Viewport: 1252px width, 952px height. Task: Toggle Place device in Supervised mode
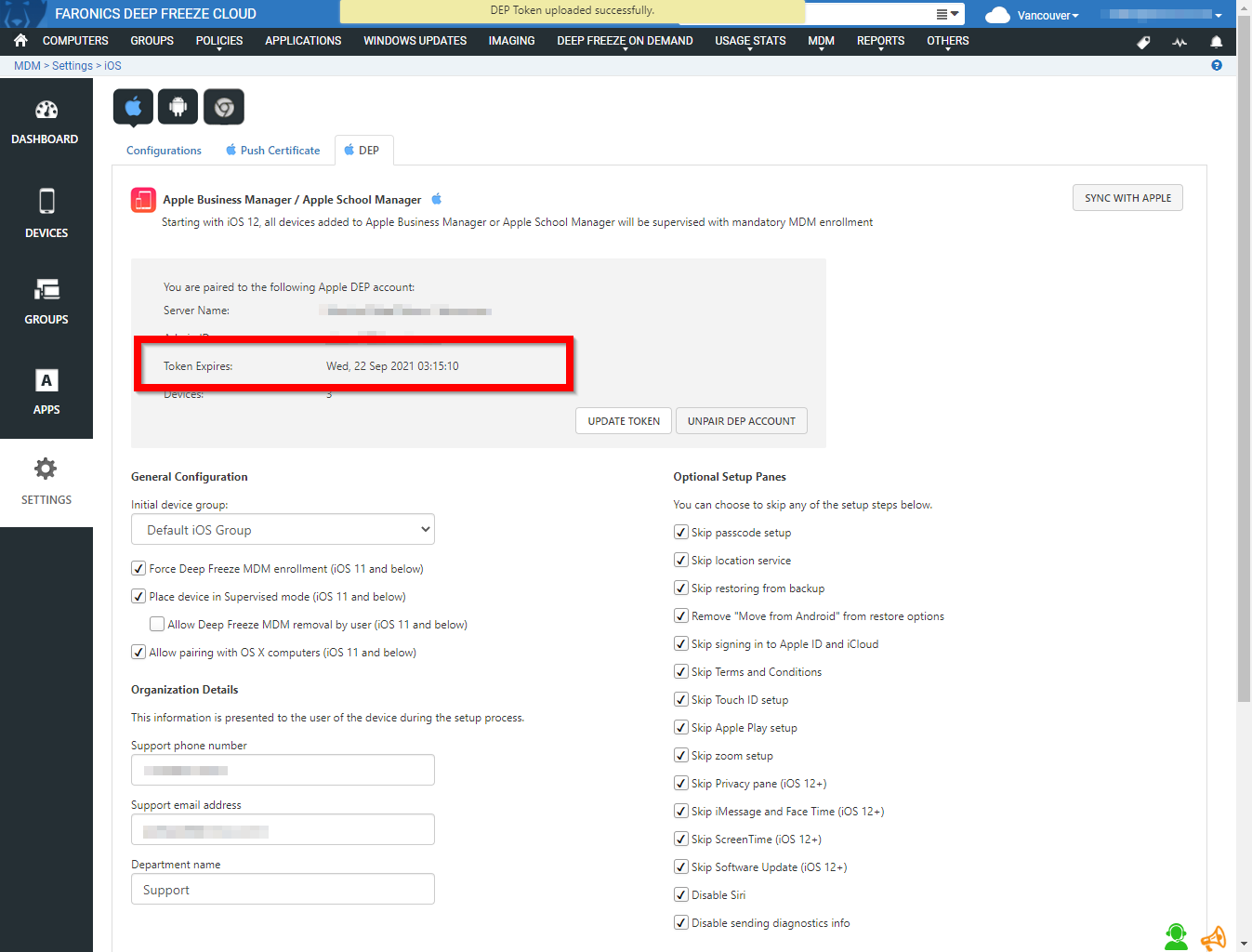click(x=138, y=596)
